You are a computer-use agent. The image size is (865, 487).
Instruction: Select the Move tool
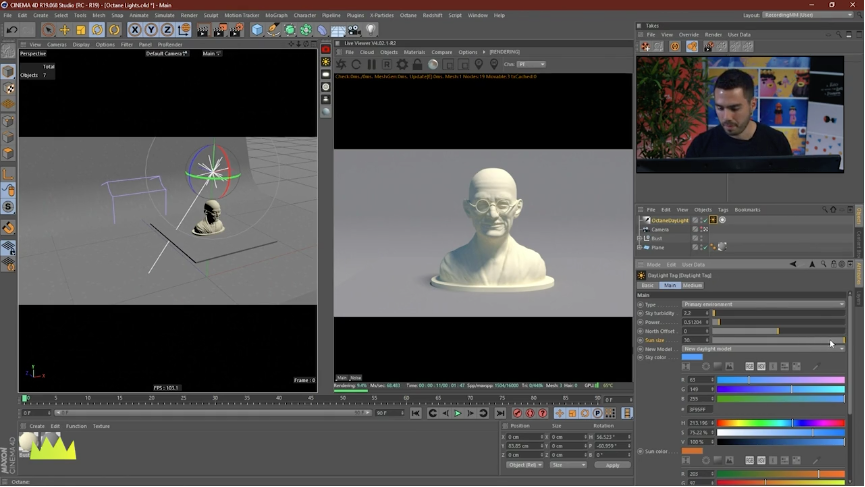click(x=65, y=30)
